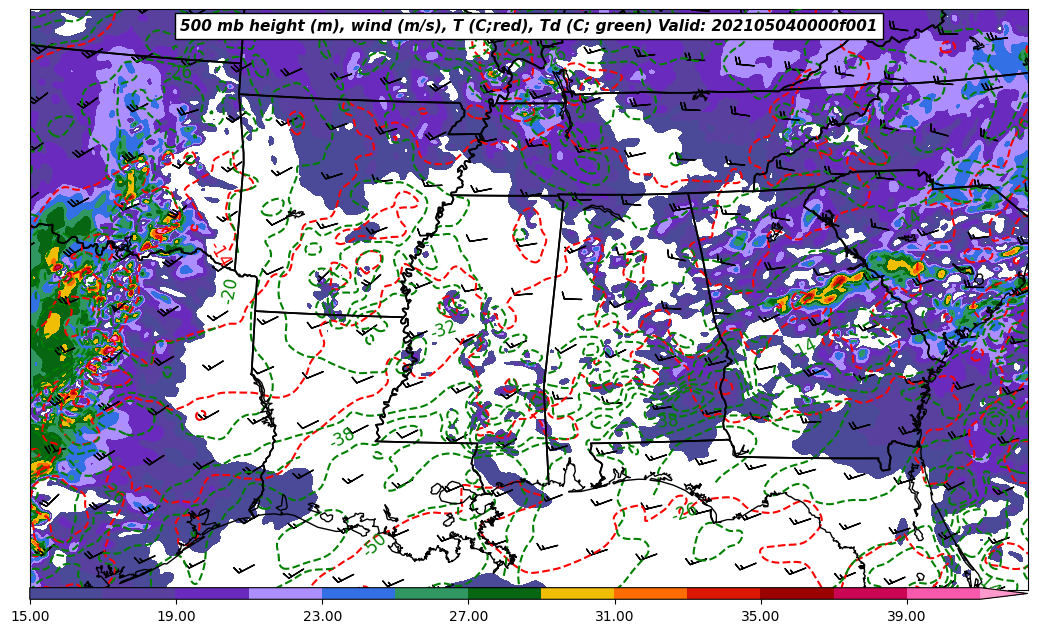
Task: Click the 15.00 colorbar tick label
Action: [30, 616]
